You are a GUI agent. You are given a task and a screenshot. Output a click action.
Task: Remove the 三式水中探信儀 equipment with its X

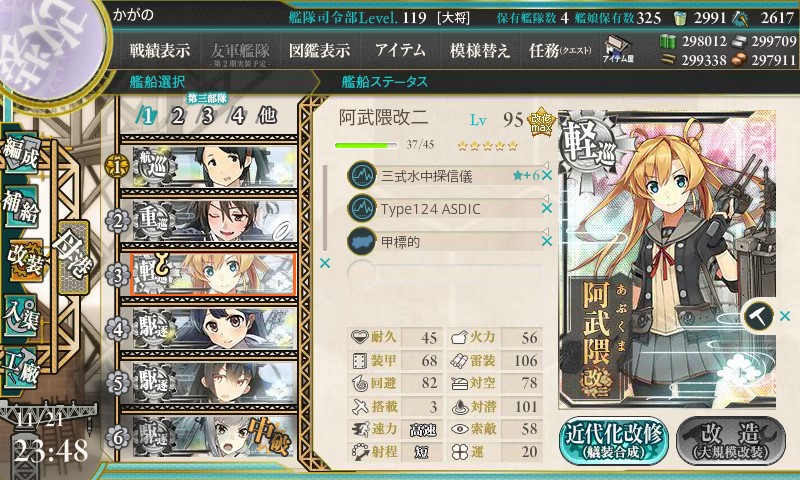547,175
